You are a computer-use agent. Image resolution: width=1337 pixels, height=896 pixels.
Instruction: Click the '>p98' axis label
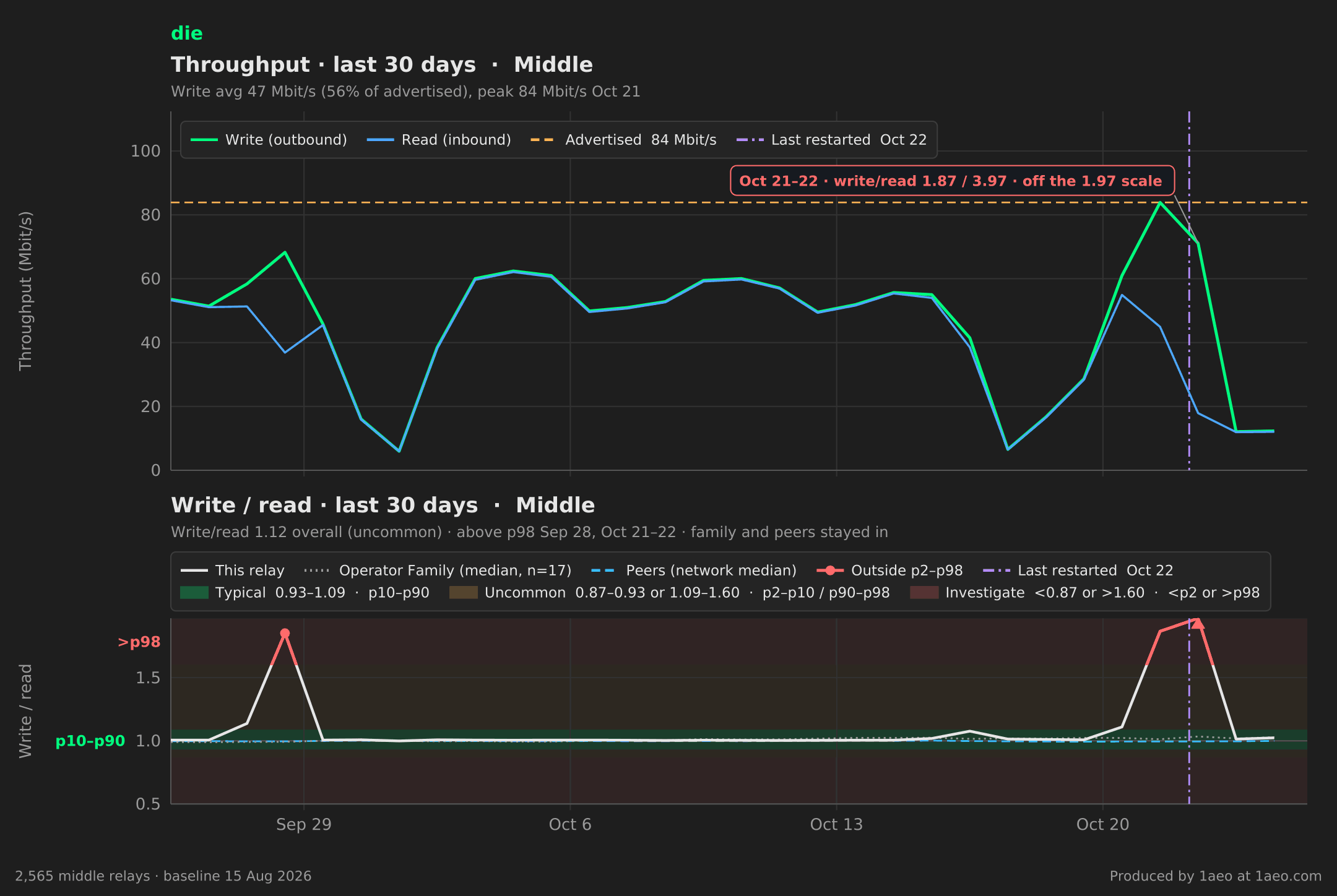point(139,642)
